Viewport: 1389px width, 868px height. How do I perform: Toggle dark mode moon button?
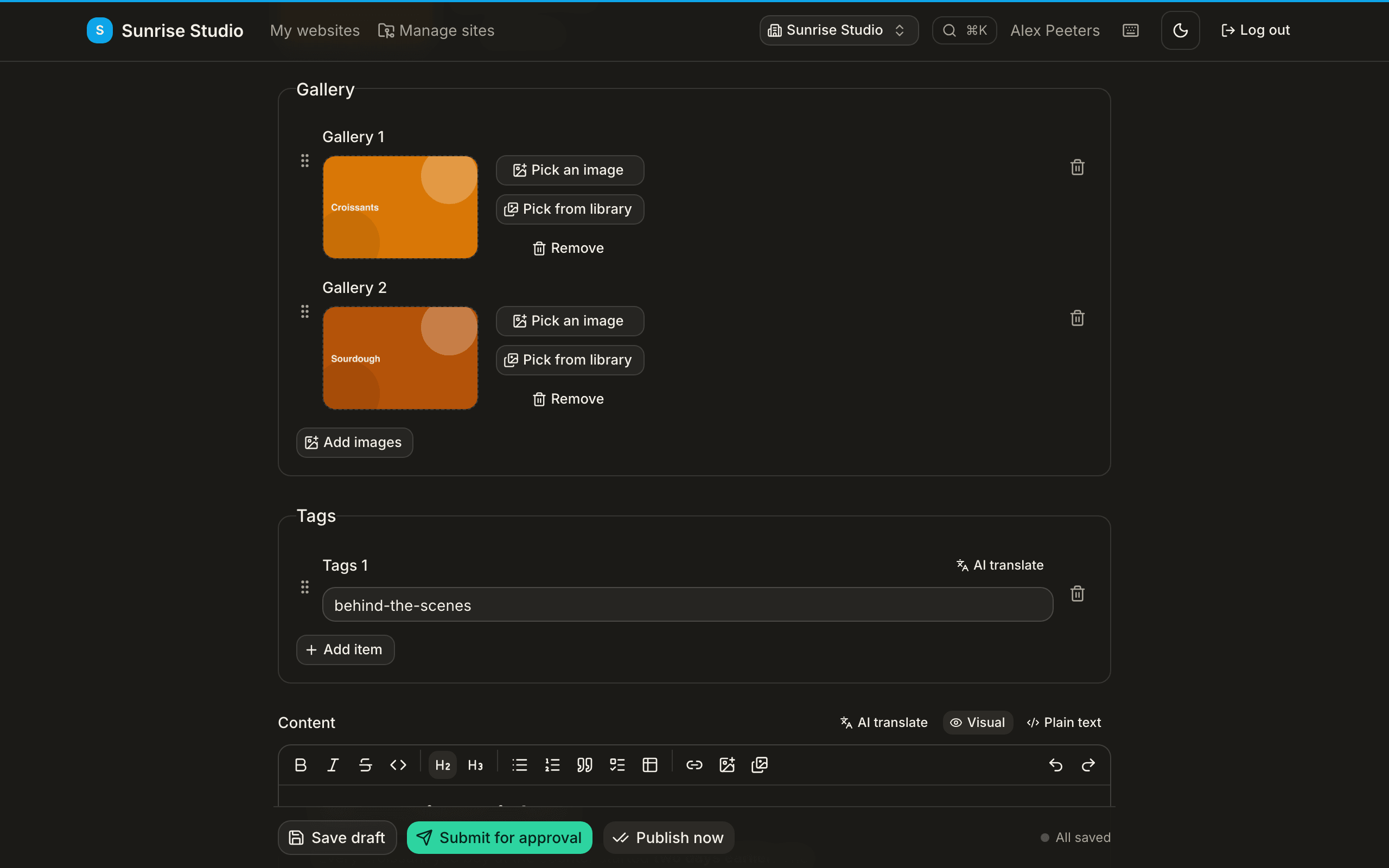[1180, 30]
